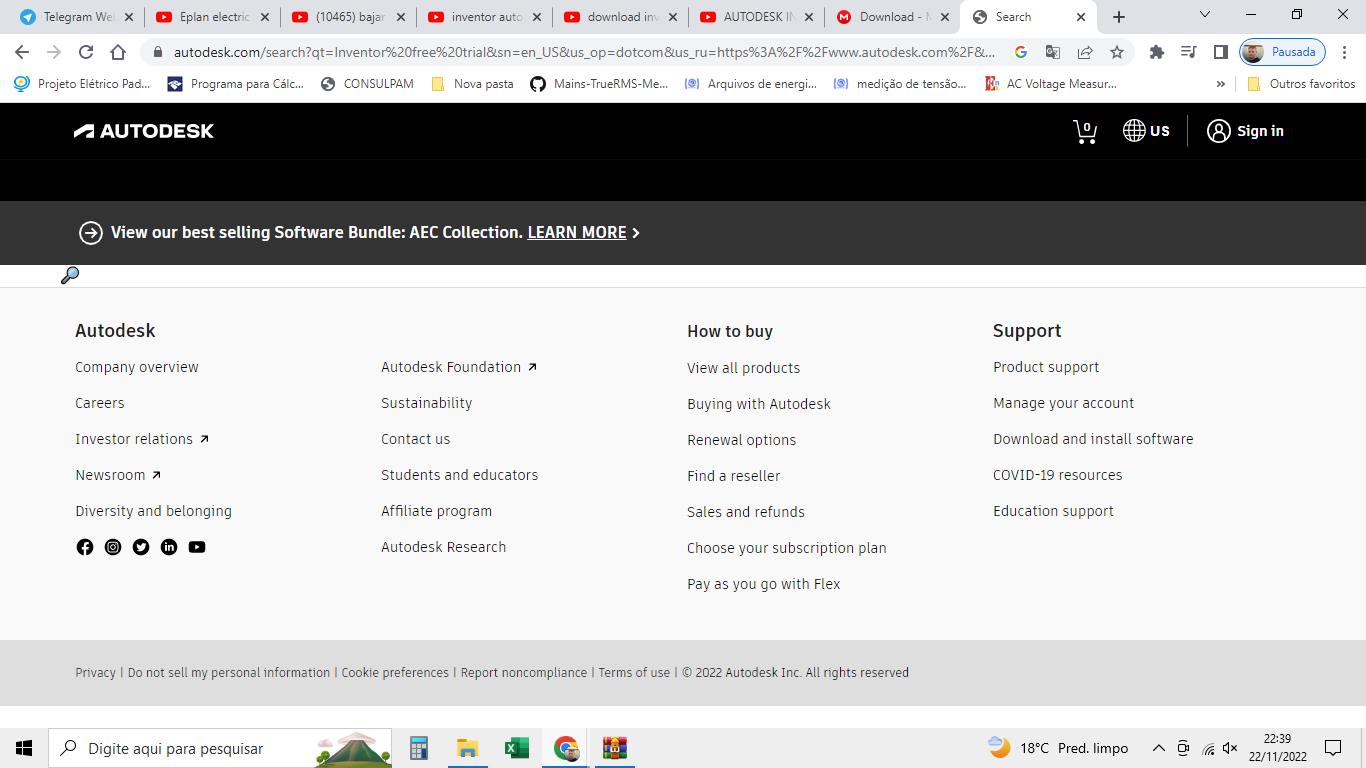Open Autodesk LinkedIn page icon
This screenshot has height=768, width=1366.
(x=169, y=547)
